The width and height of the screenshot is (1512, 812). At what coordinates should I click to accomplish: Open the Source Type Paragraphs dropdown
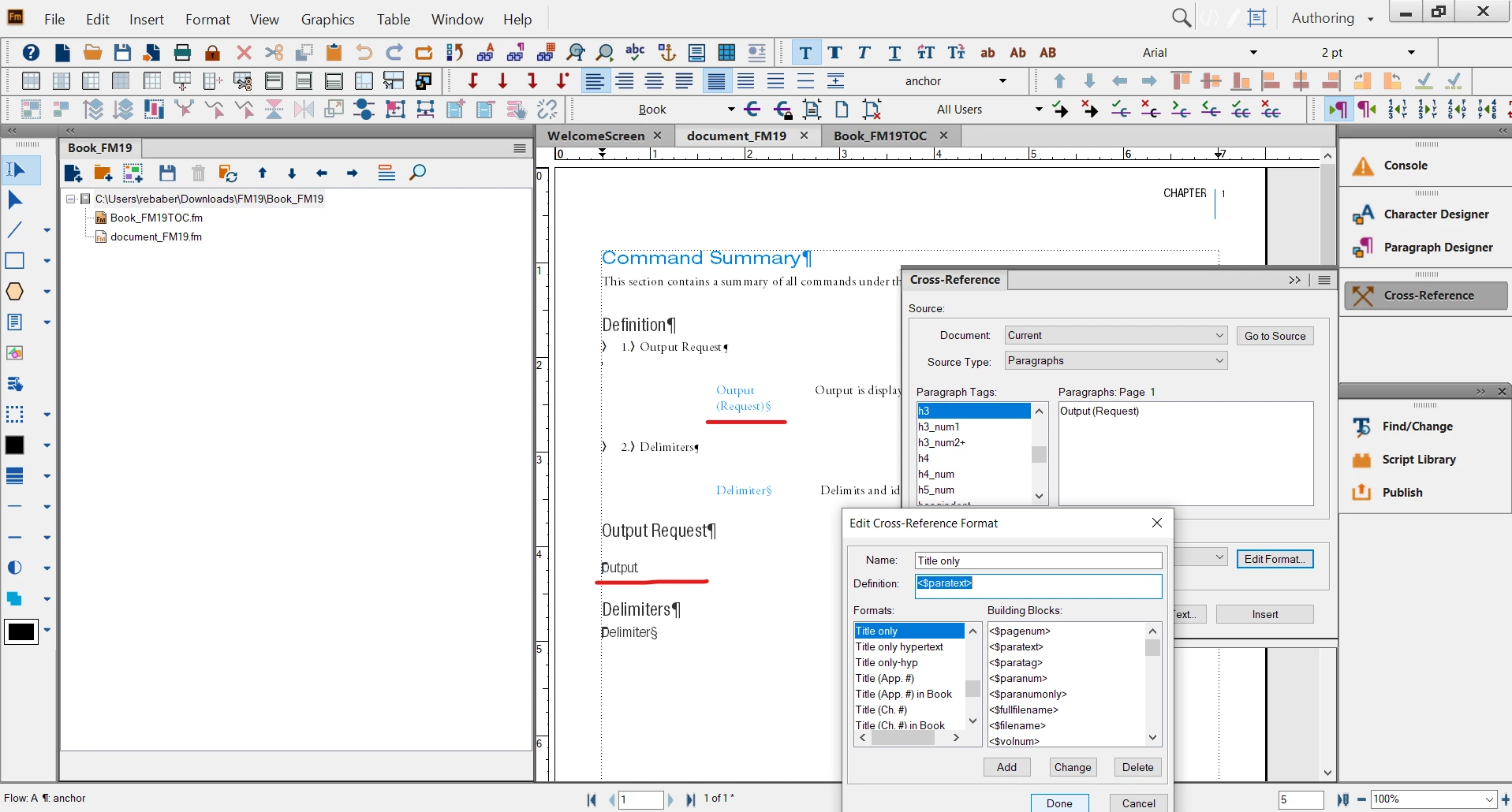(x=1116, y=361)
